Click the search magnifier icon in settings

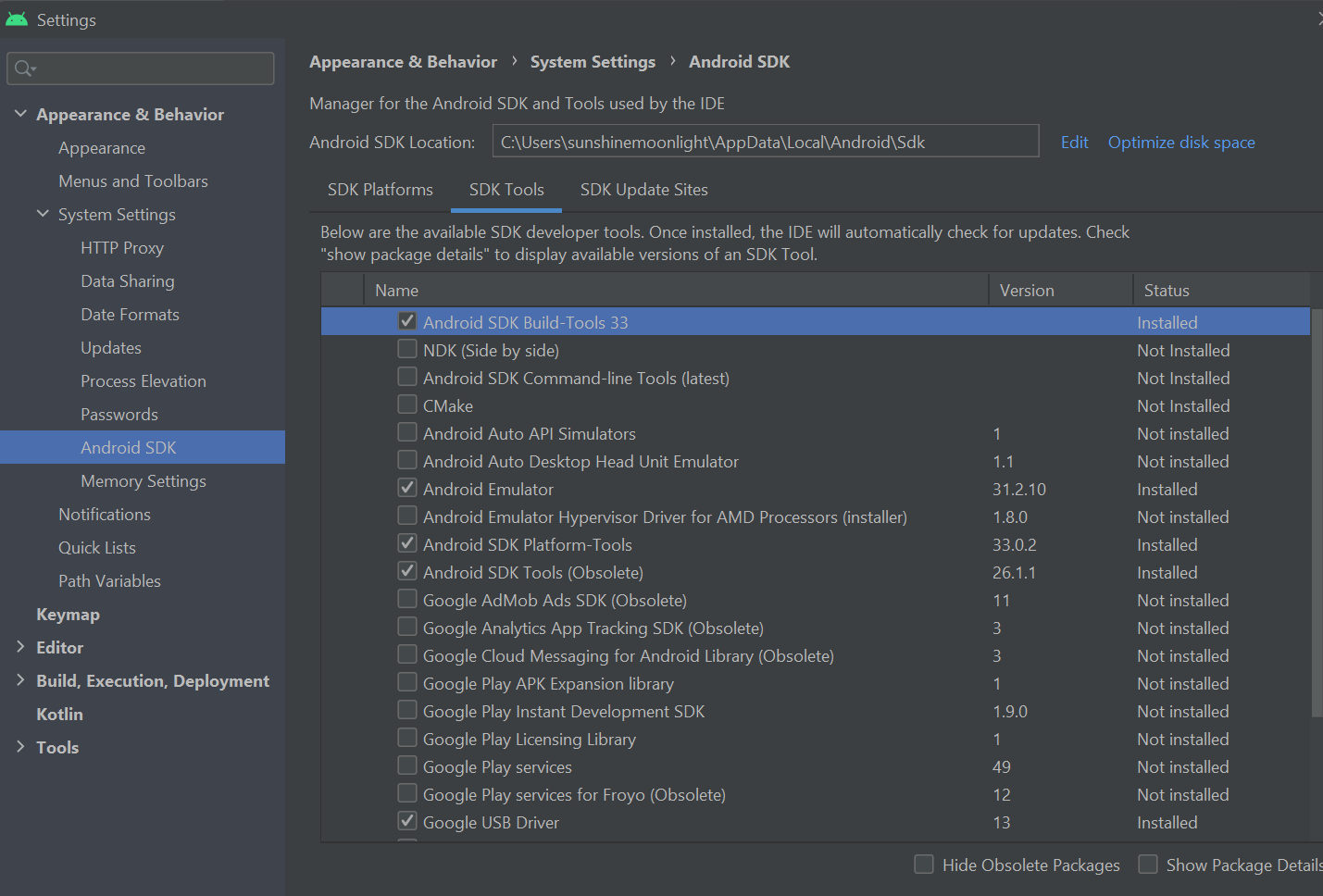pos(24,68)
